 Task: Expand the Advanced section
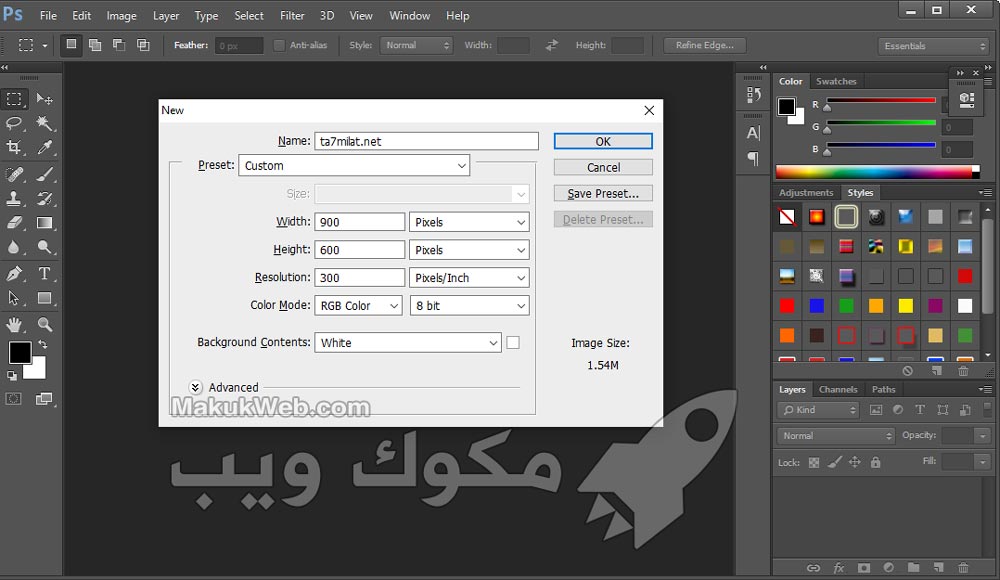pyautogui.click(x=196, y=388)
